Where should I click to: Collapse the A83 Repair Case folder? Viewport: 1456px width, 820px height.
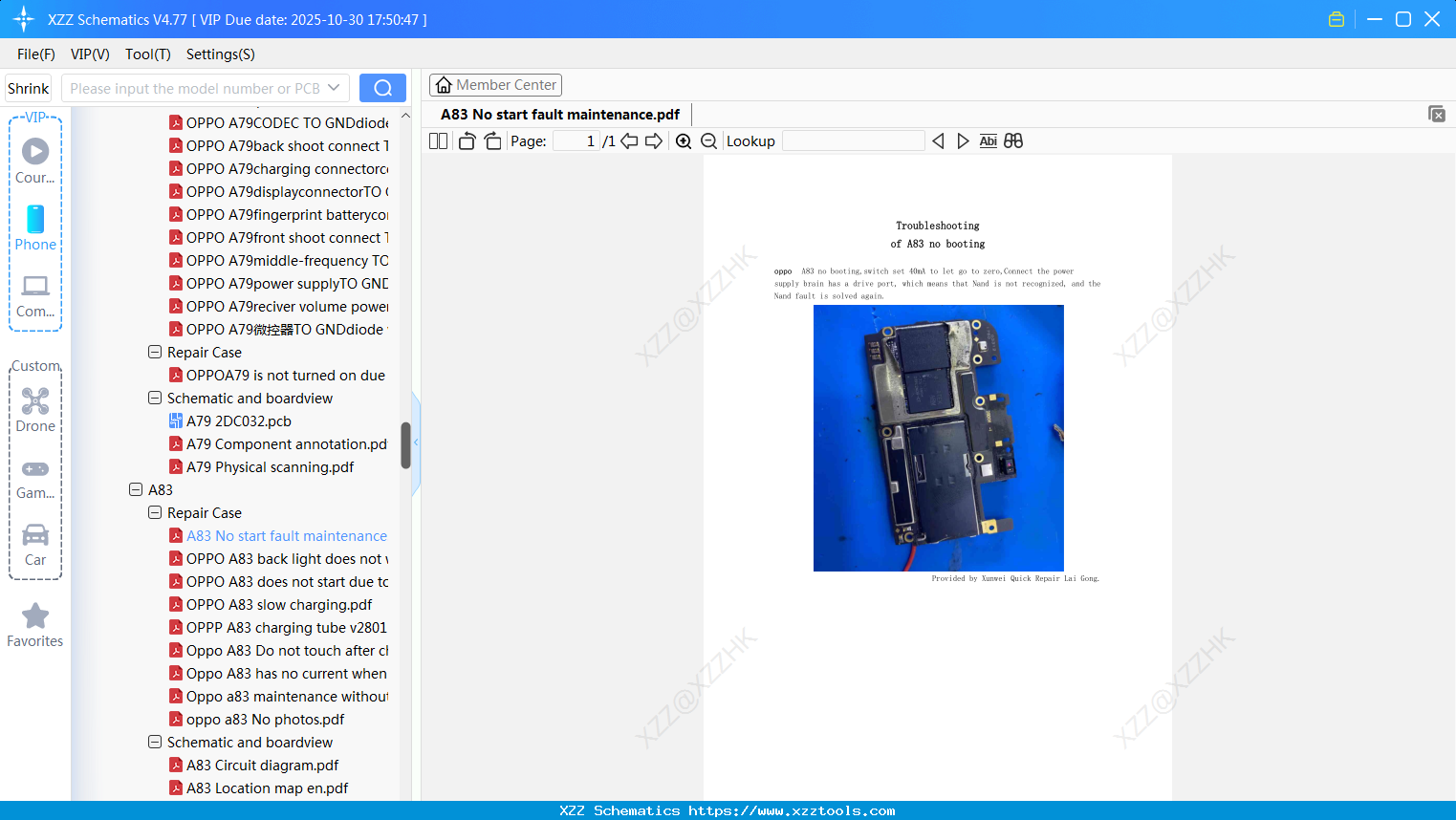[155, 512]
